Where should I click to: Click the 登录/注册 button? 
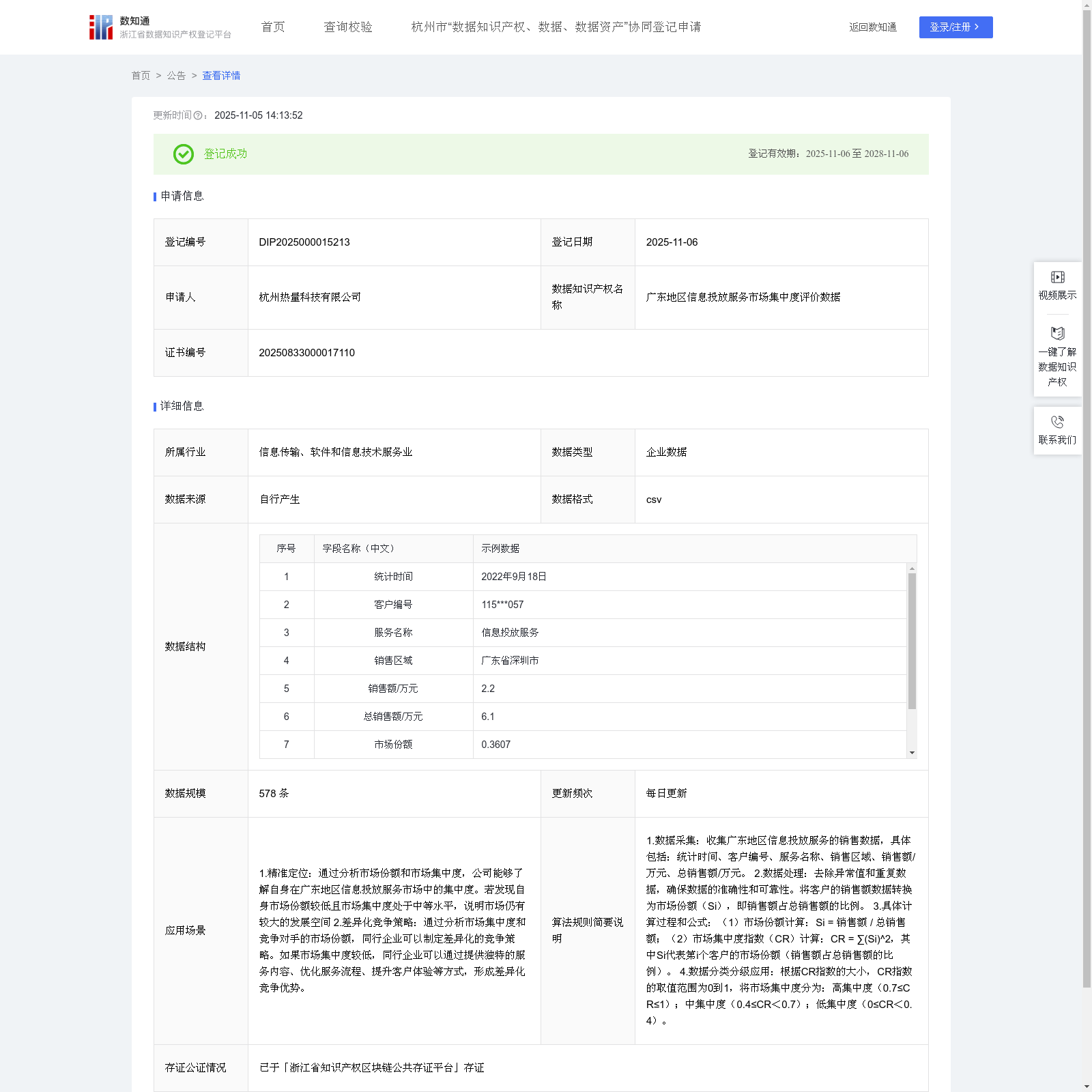coord(955,27)
